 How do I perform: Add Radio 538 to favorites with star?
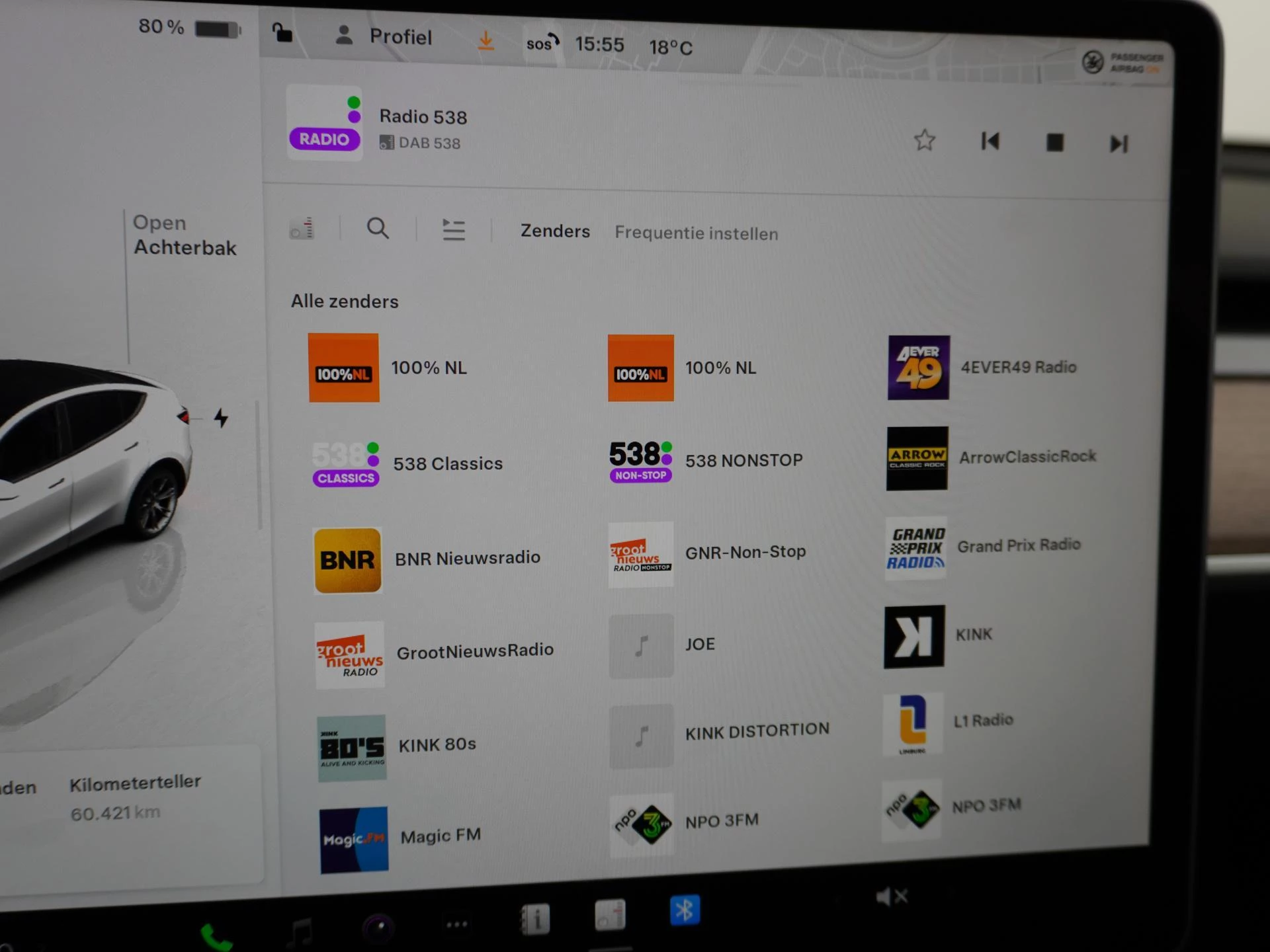tap(924, 140)
